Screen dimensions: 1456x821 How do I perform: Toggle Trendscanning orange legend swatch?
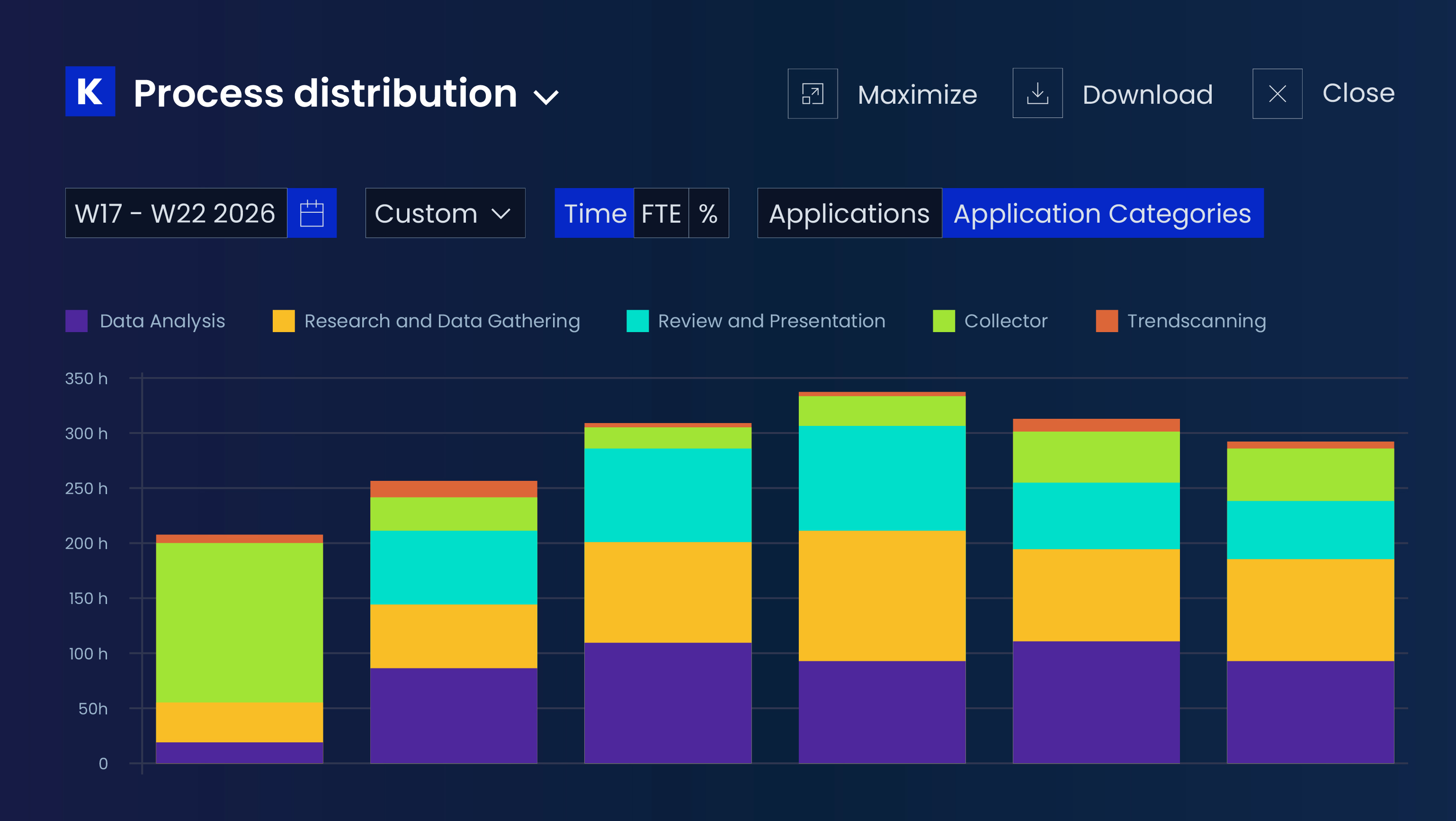click(1107, 321)
